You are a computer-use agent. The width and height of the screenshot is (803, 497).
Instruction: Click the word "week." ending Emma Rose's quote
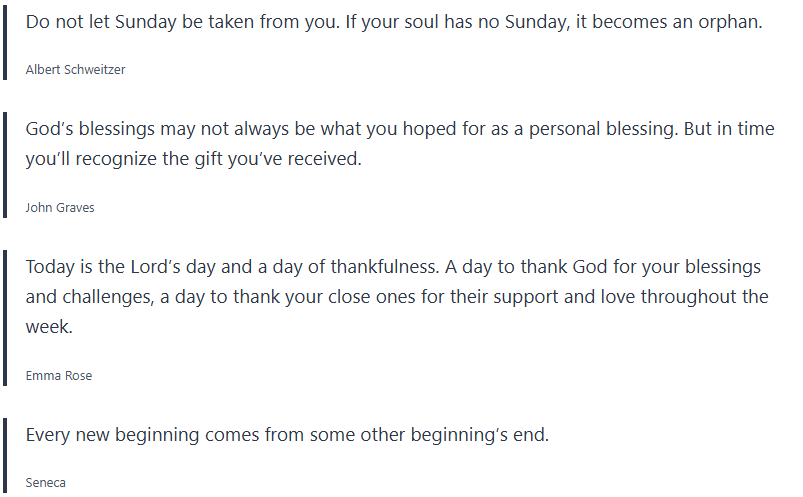(x=48, y=327)
